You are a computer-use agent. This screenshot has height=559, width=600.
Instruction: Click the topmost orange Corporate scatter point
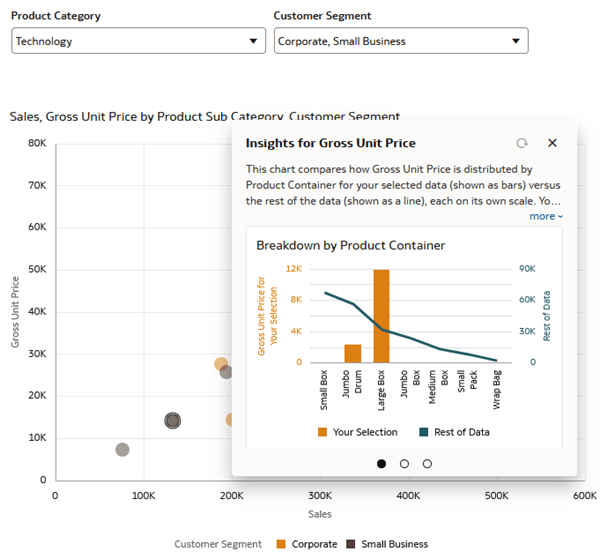(221, 364)
